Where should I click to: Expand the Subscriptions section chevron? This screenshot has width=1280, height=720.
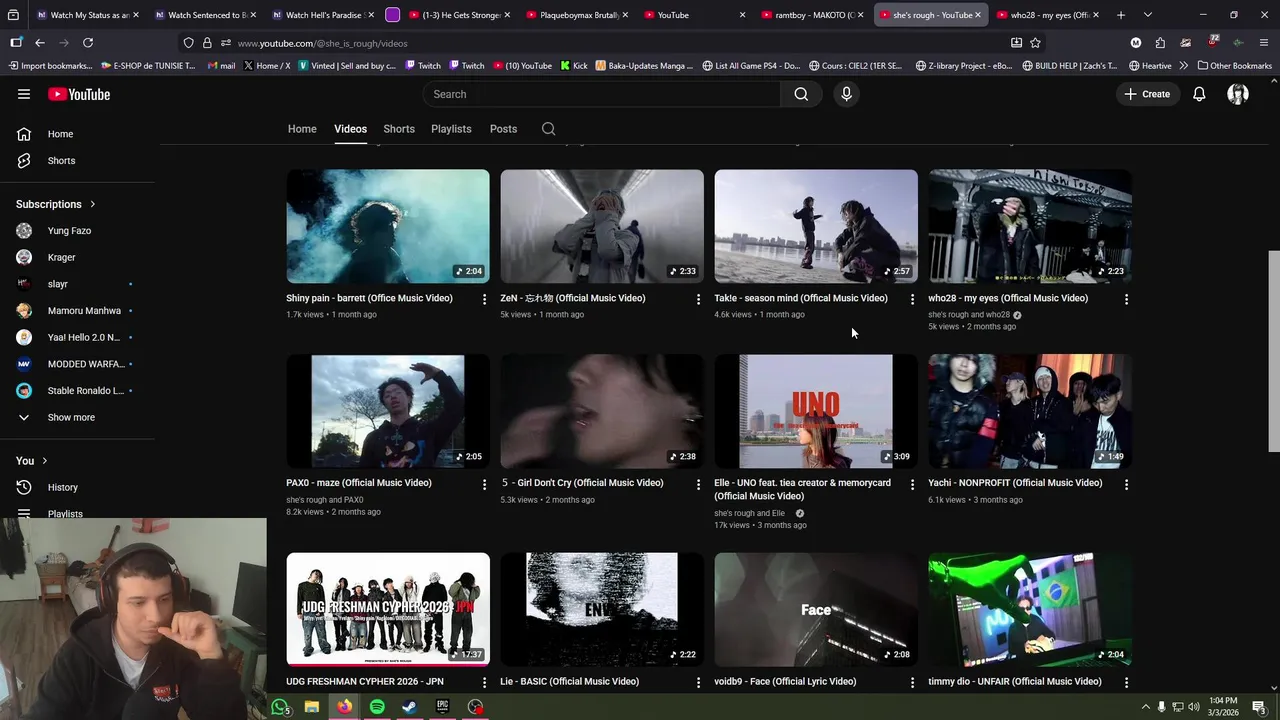93,204
